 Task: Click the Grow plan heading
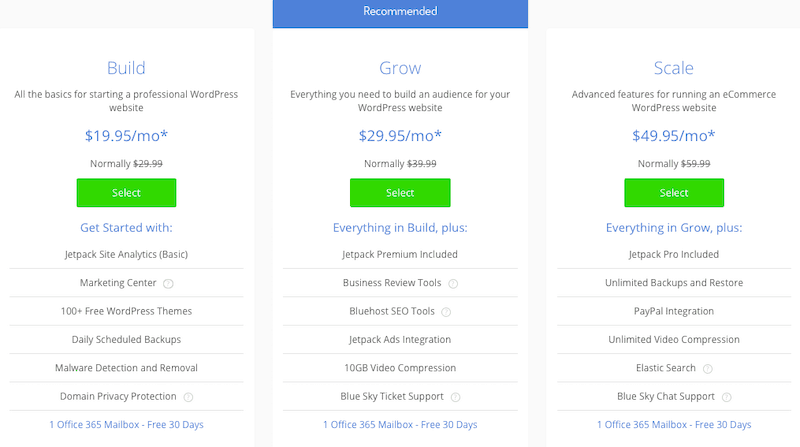pos(400,68)
